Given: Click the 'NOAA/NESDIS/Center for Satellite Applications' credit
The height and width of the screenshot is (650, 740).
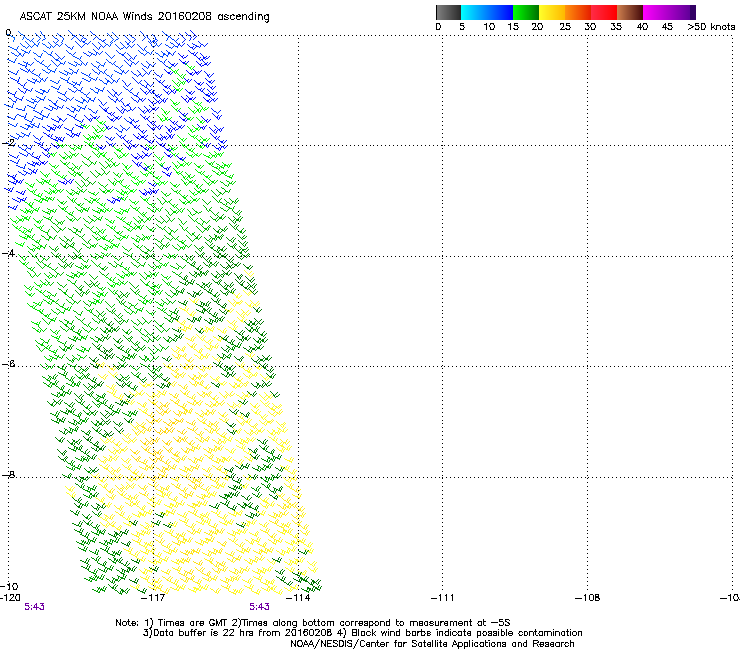Looking at the screenshot, I should click(x=432, y=644).
